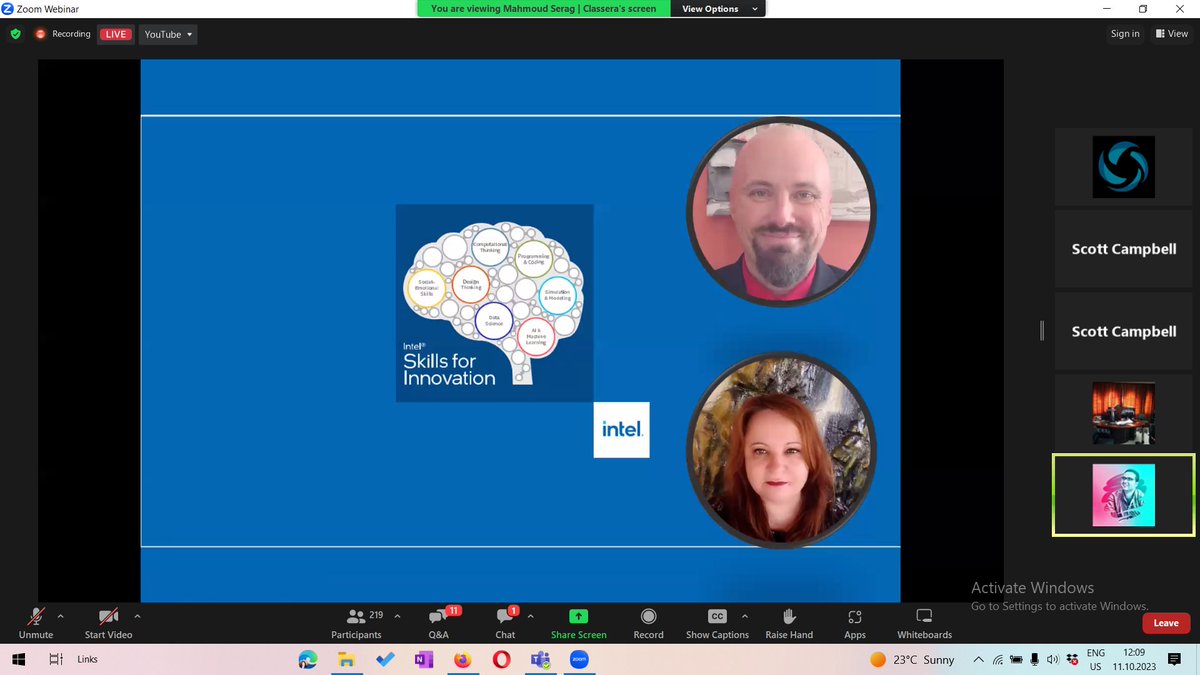Open Microsoft Edge from taskbar
This screenshot has height=675, width=1200.
coord(308,660)
